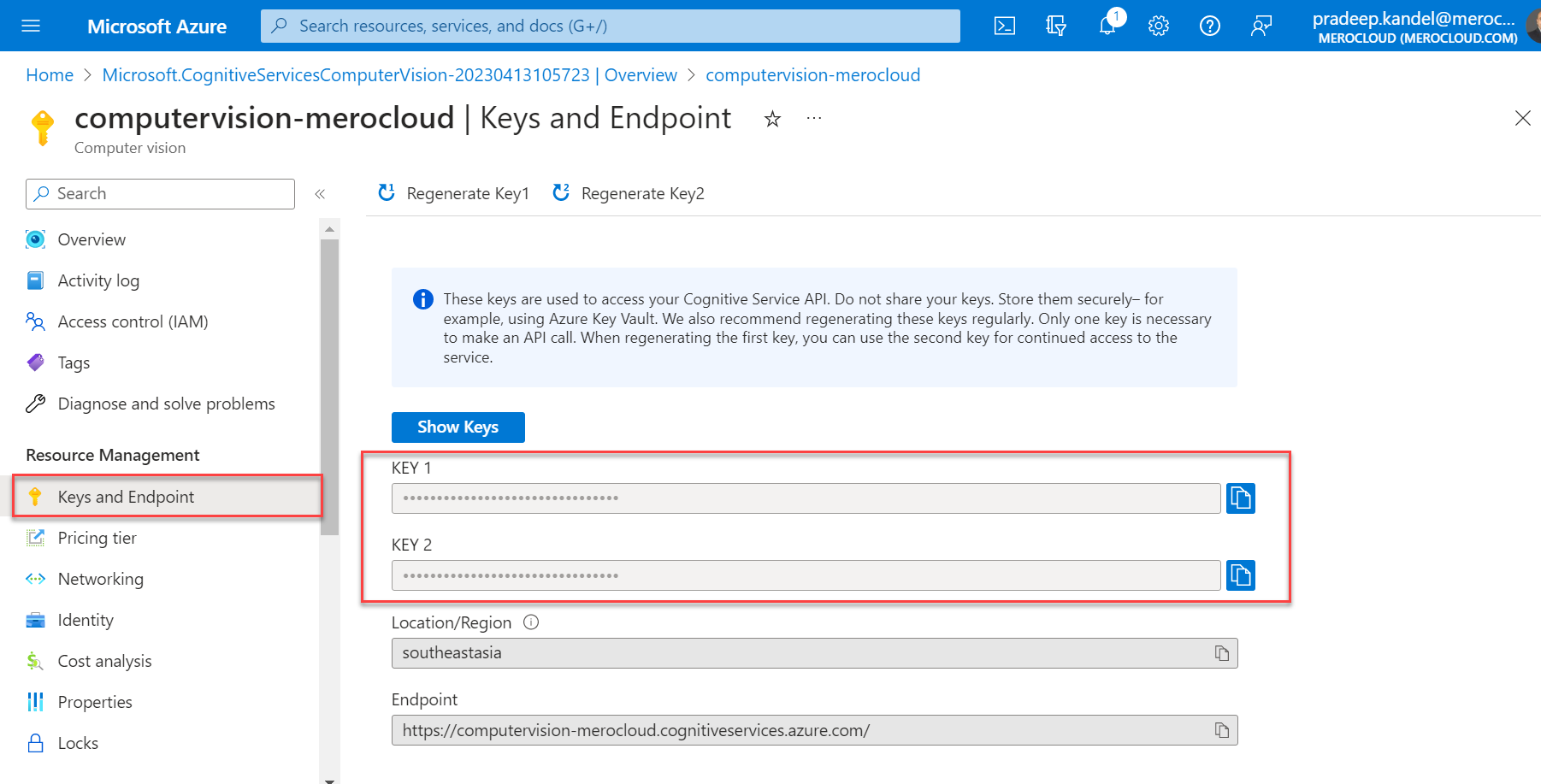Open the ellipsis menu next to the page title
This screenshot has width=1541, height=784.
pos(813,118)
